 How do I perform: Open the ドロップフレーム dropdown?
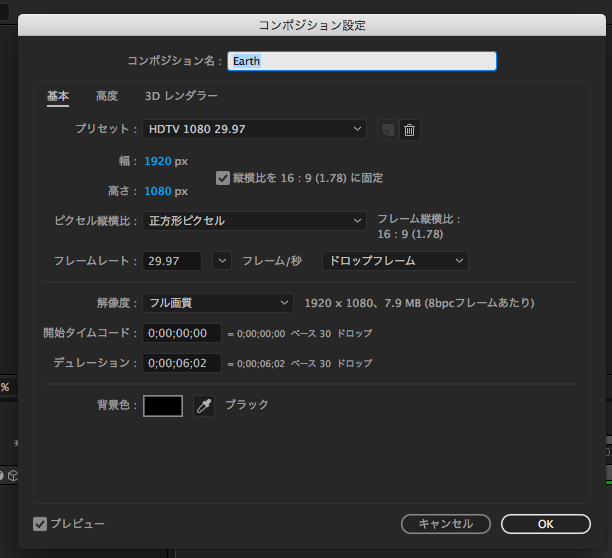[395, 261]
